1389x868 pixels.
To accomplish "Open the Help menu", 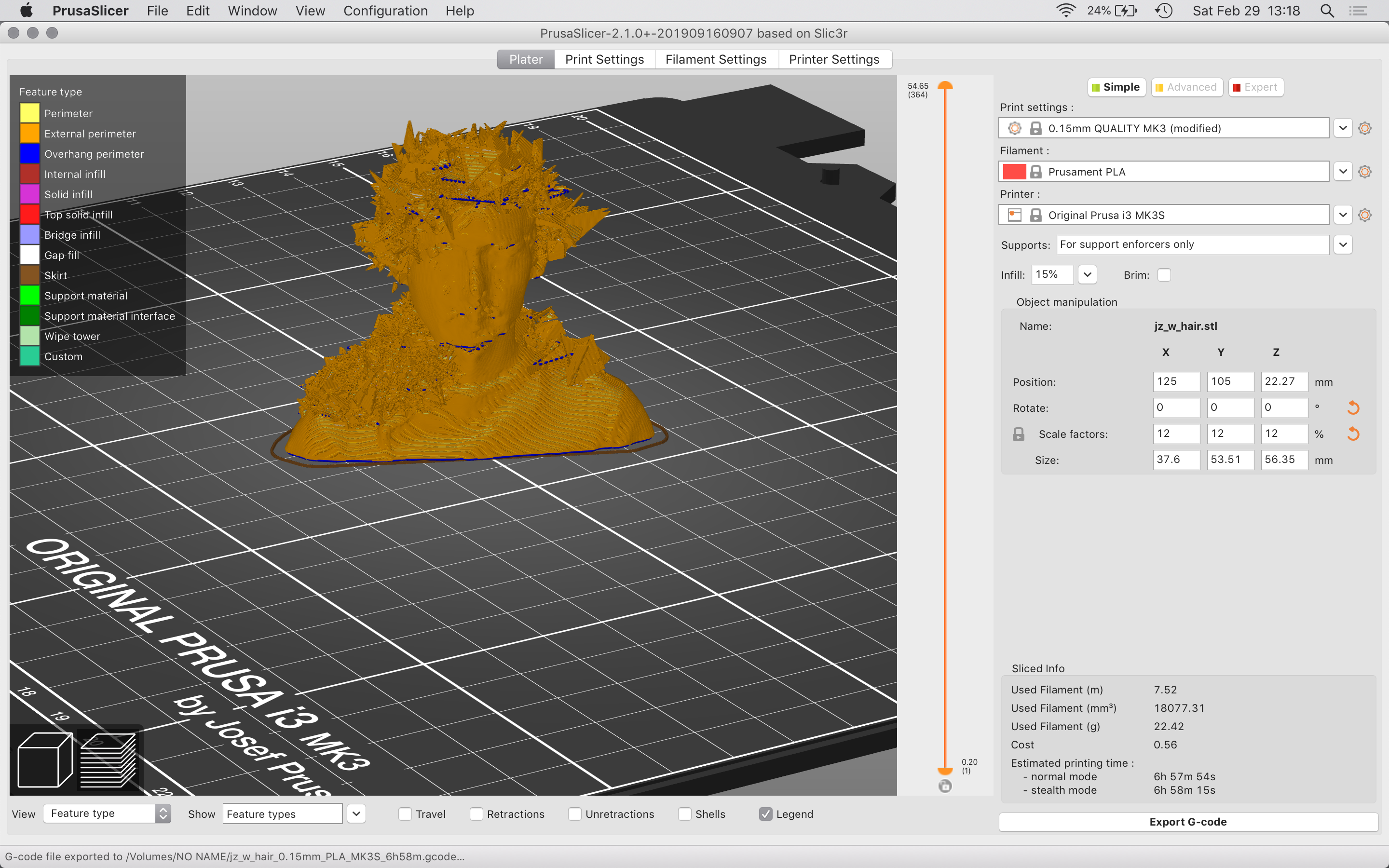I will pos(460,10).
